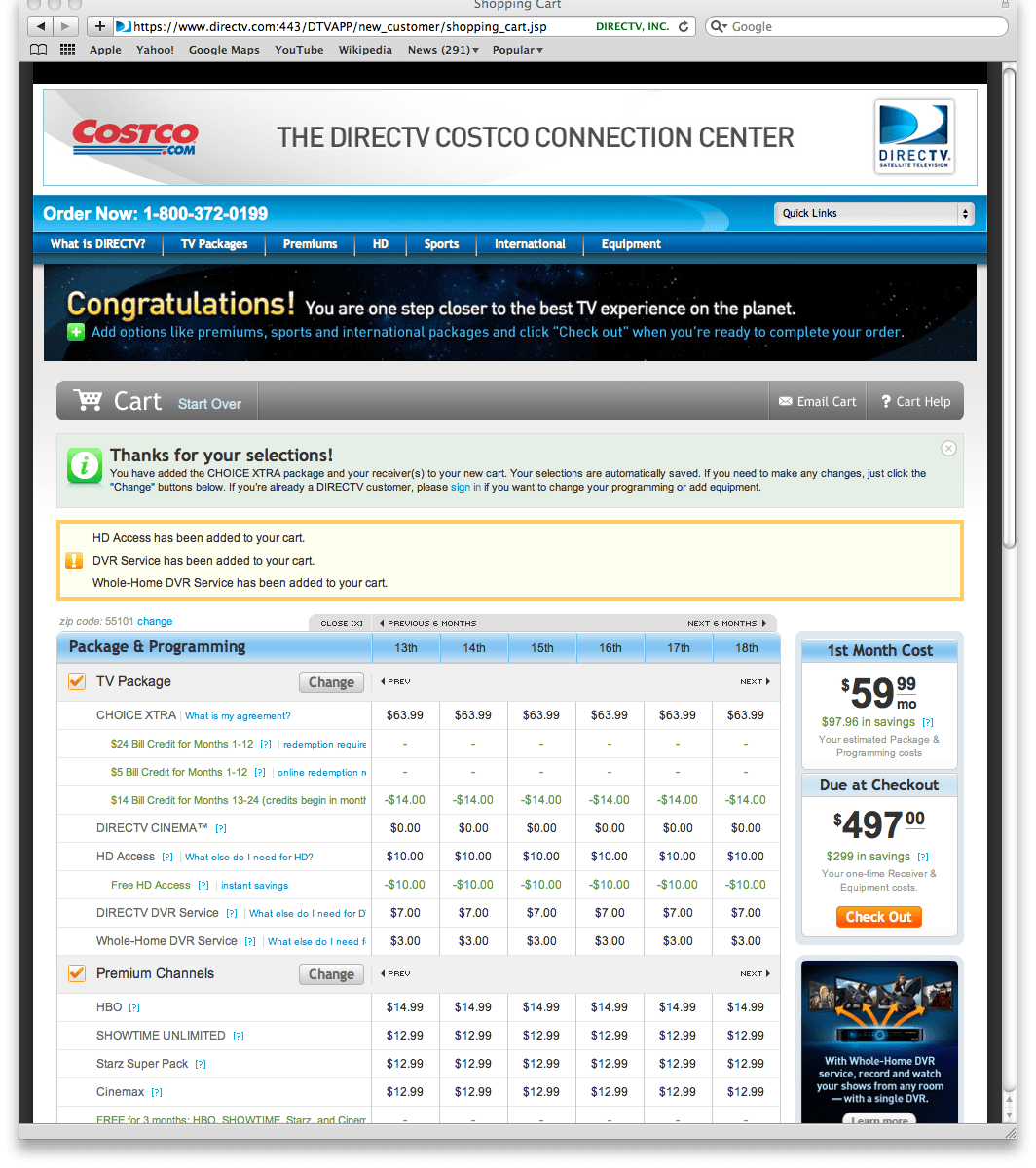This screenshot has width=1036, height=1168.
Task: Click the Google search field
Action: (857, 26)
